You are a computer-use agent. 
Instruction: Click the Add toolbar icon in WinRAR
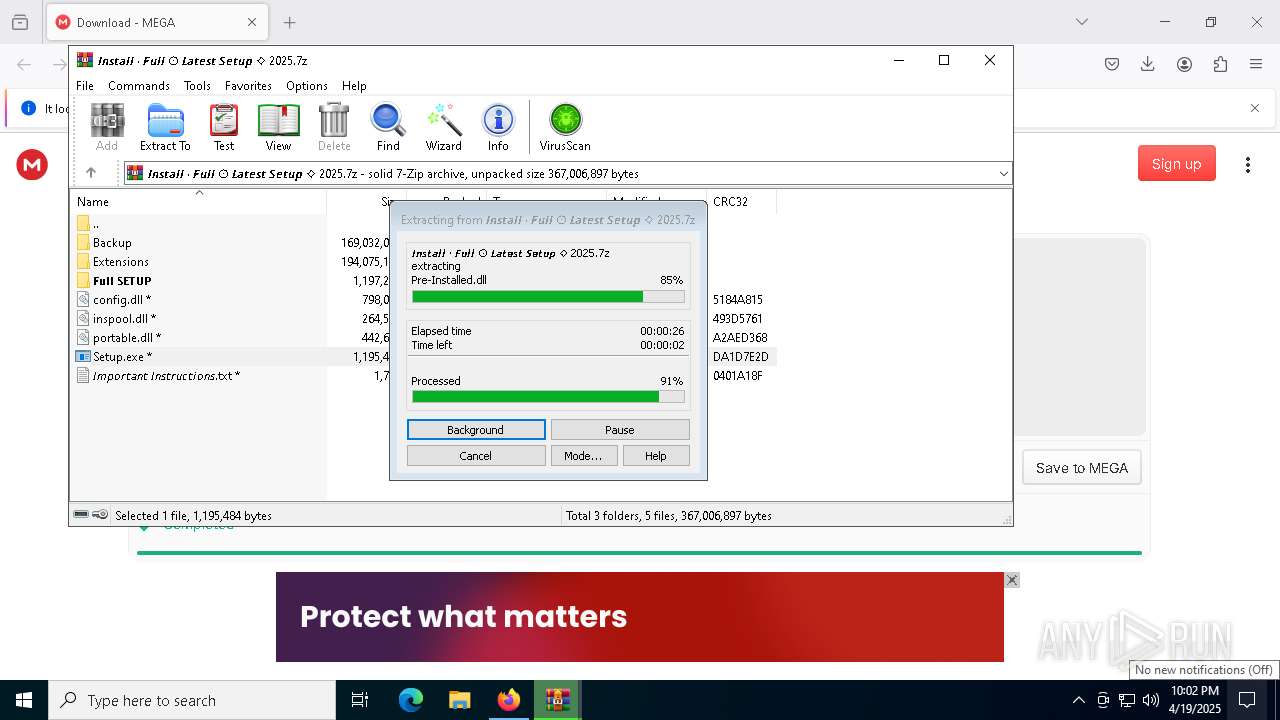107,128
